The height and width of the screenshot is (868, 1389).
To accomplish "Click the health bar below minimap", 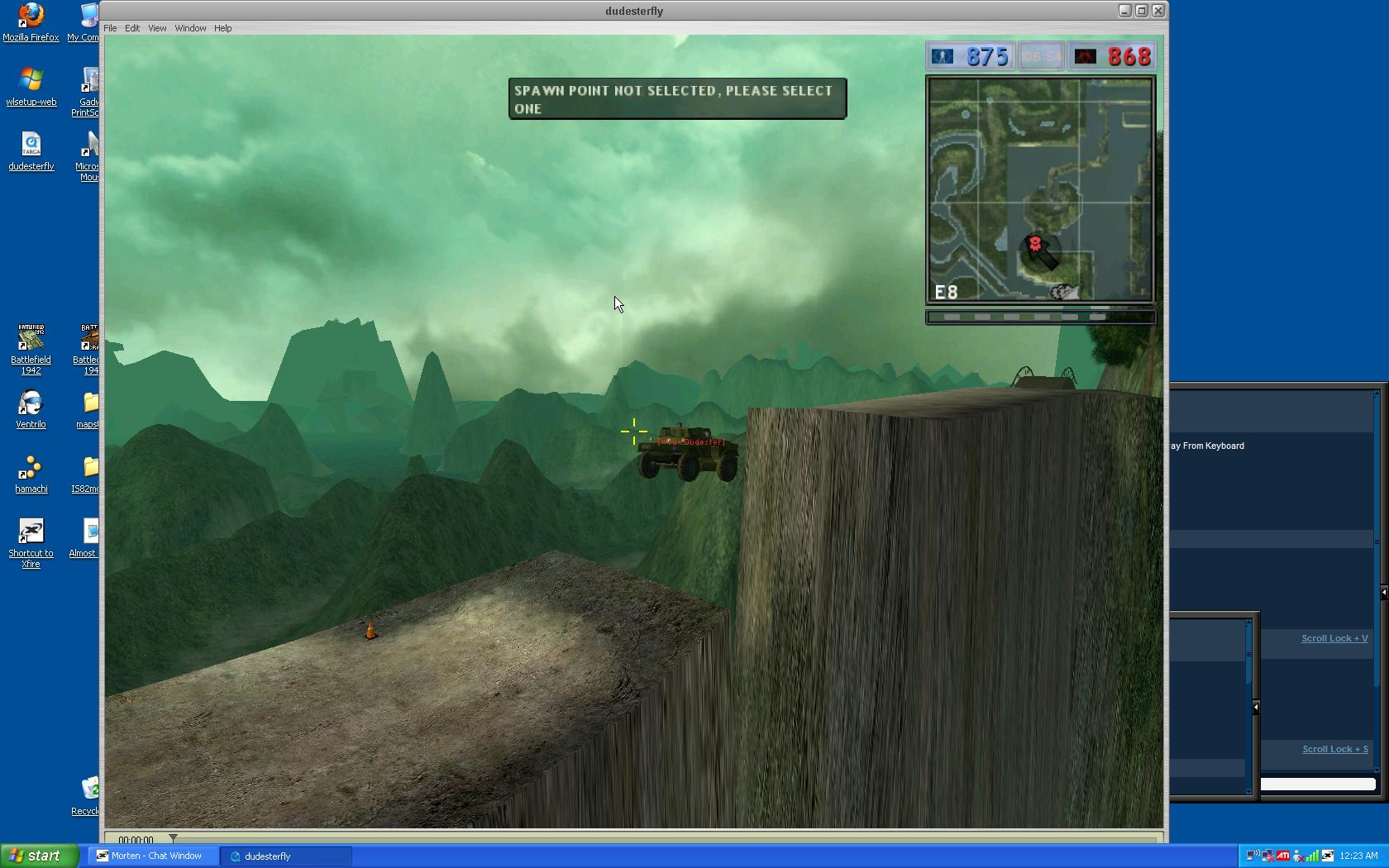I will (1040, 317).
